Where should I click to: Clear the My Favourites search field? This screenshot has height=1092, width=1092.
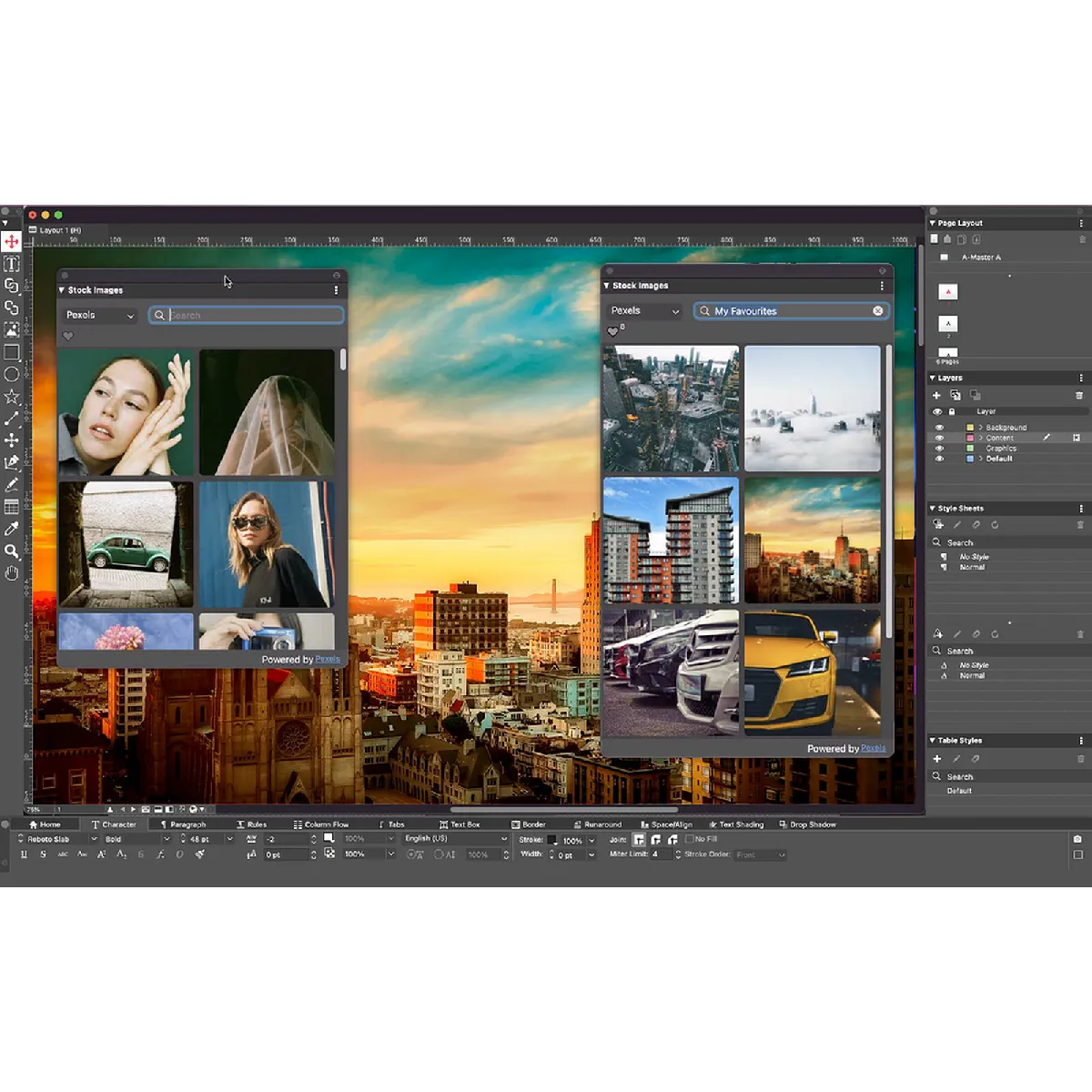[x=878, y=311]
